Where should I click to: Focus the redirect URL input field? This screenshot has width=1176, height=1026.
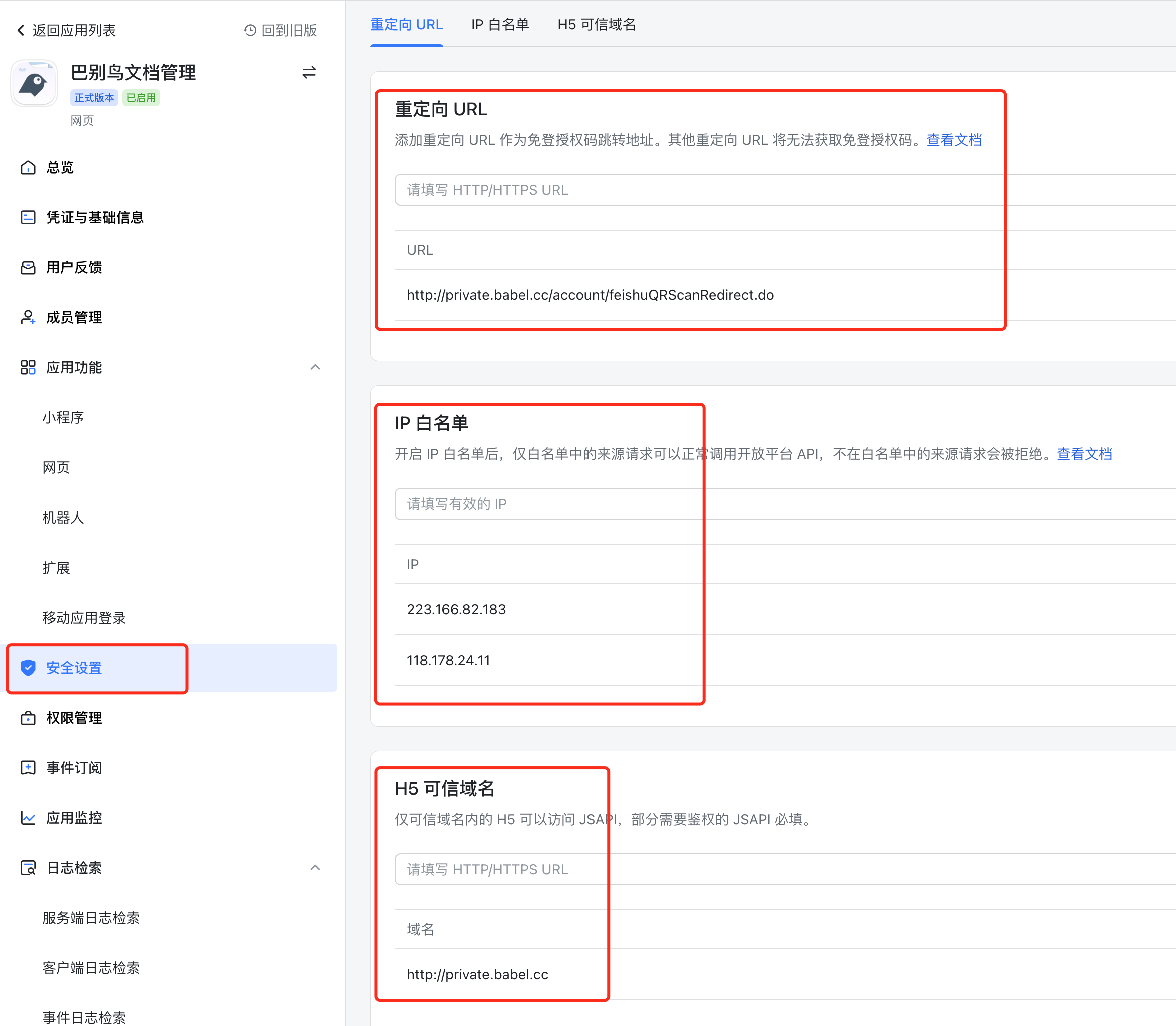pos(785,190)
